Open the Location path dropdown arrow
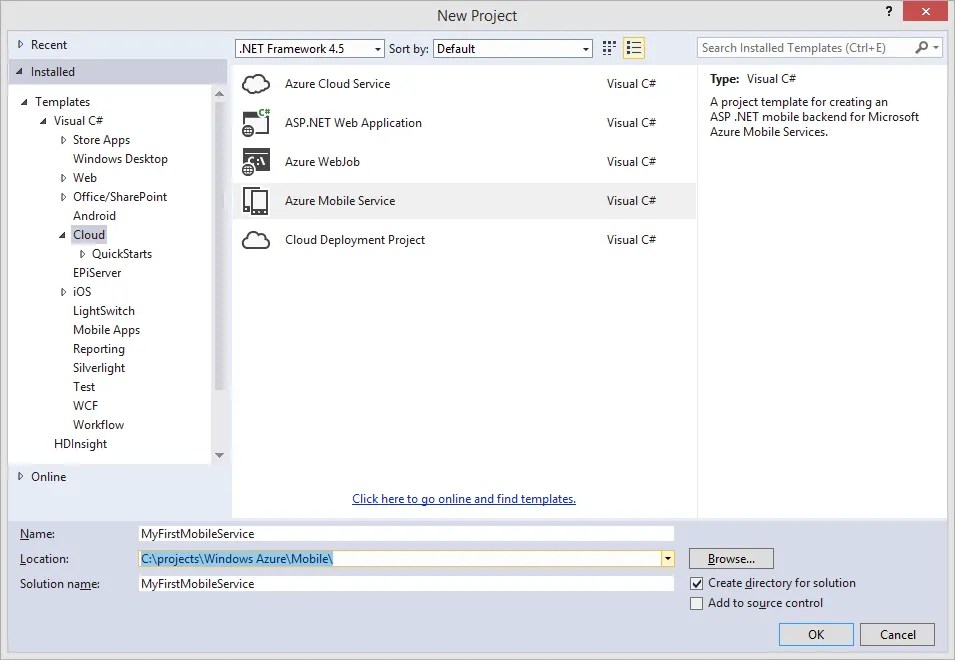The height and width of the screenshot is (660, 955). pos(668,558)
